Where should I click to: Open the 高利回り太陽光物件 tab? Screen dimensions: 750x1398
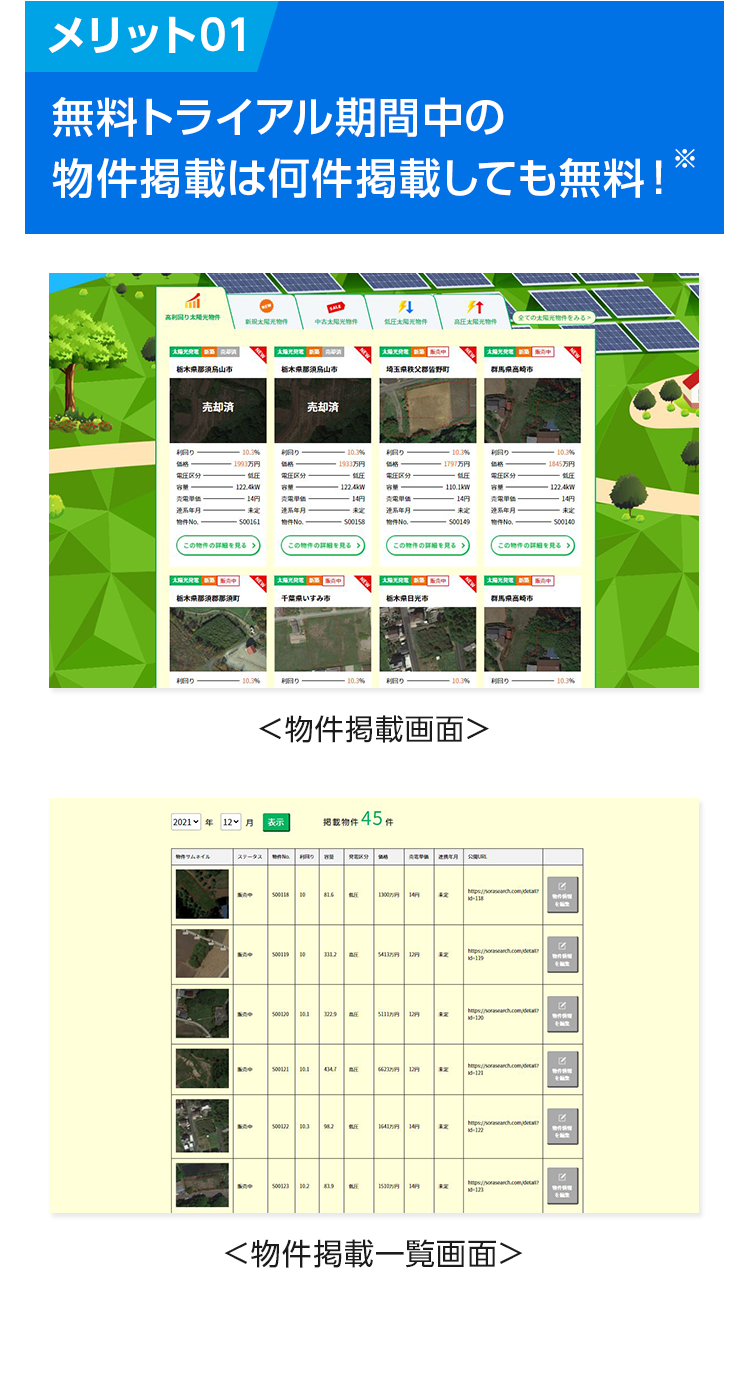pos(192,307)
